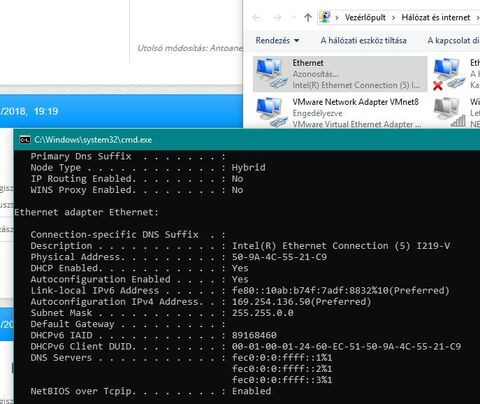The image size is (480, 404).
Task: Click the 'No' value after 'WINS Proxy Enabled'
Action: [237, 190]
